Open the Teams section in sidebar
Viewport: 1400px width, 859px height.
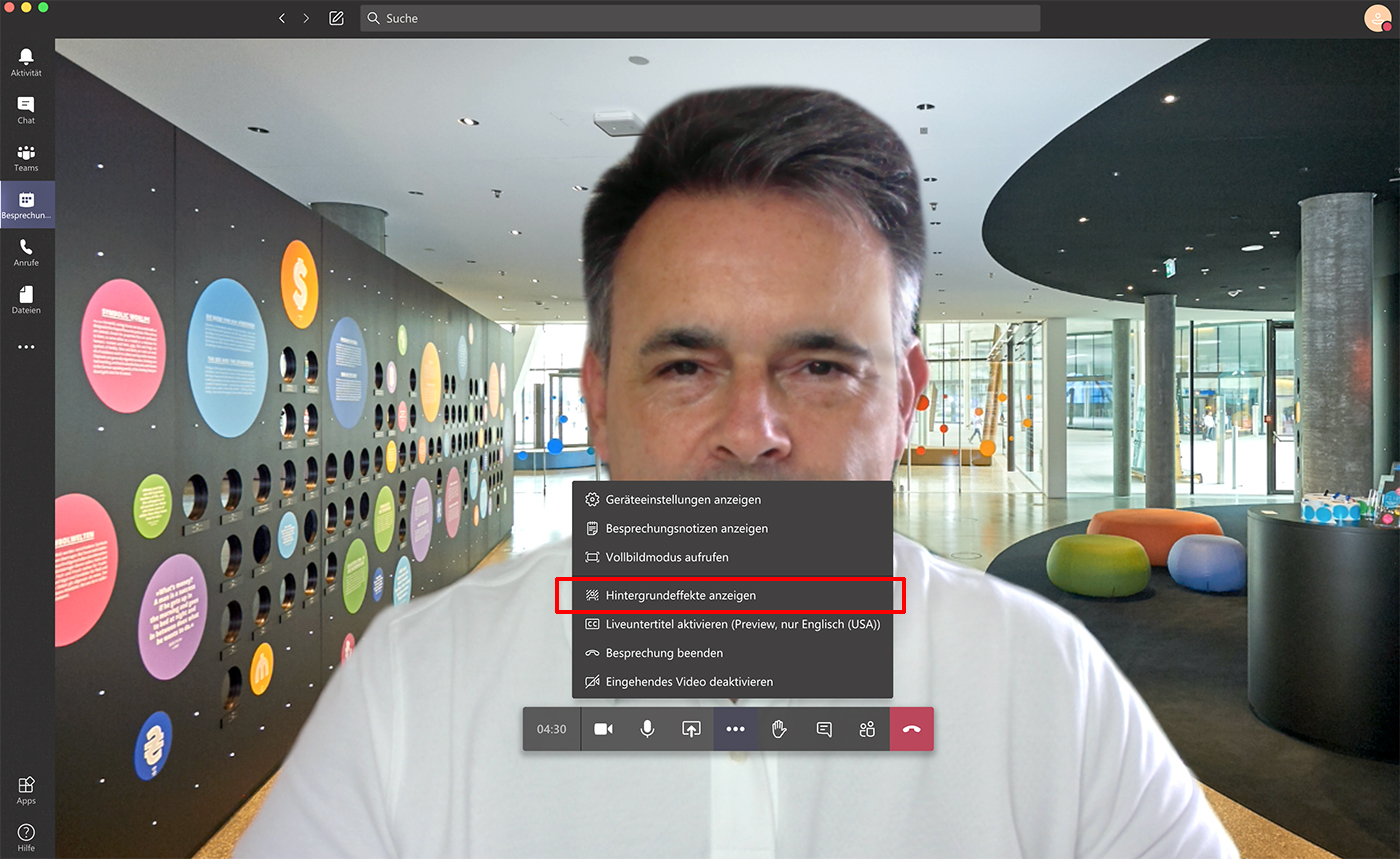(x=26, y=157)
